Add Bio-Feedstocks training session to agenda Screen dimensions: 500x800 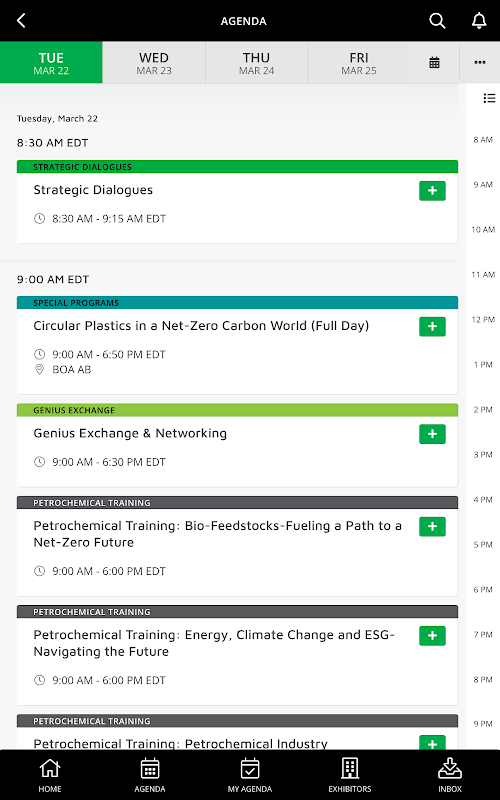pyautogui.click(x=432, y=527)
